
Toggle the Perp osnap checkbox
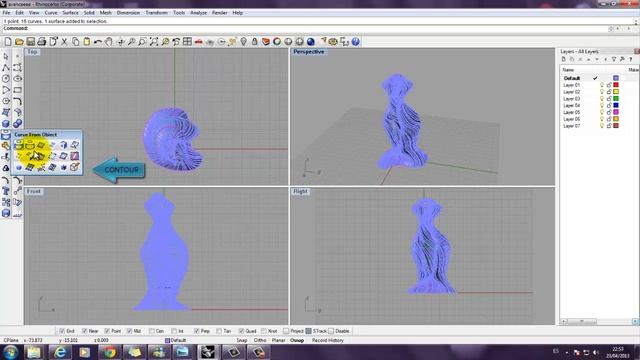click(196, 331)
